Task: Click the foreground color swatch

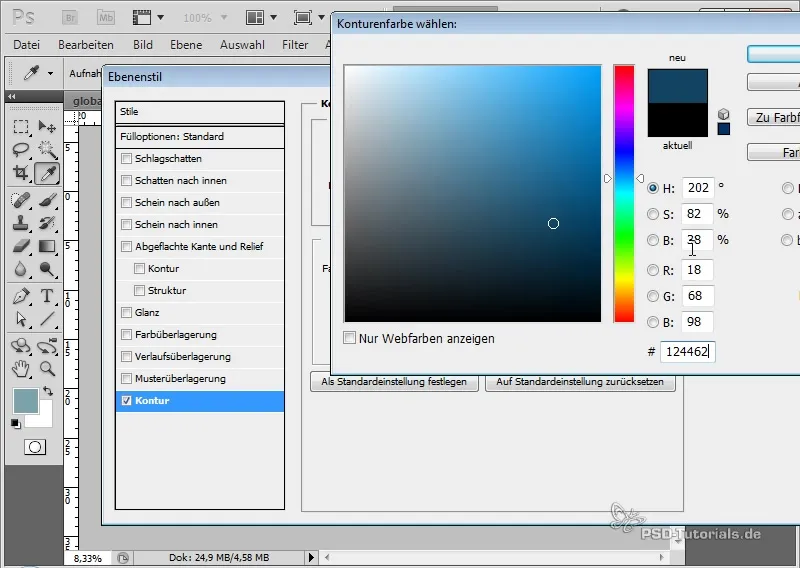Action: pos(25,401)
